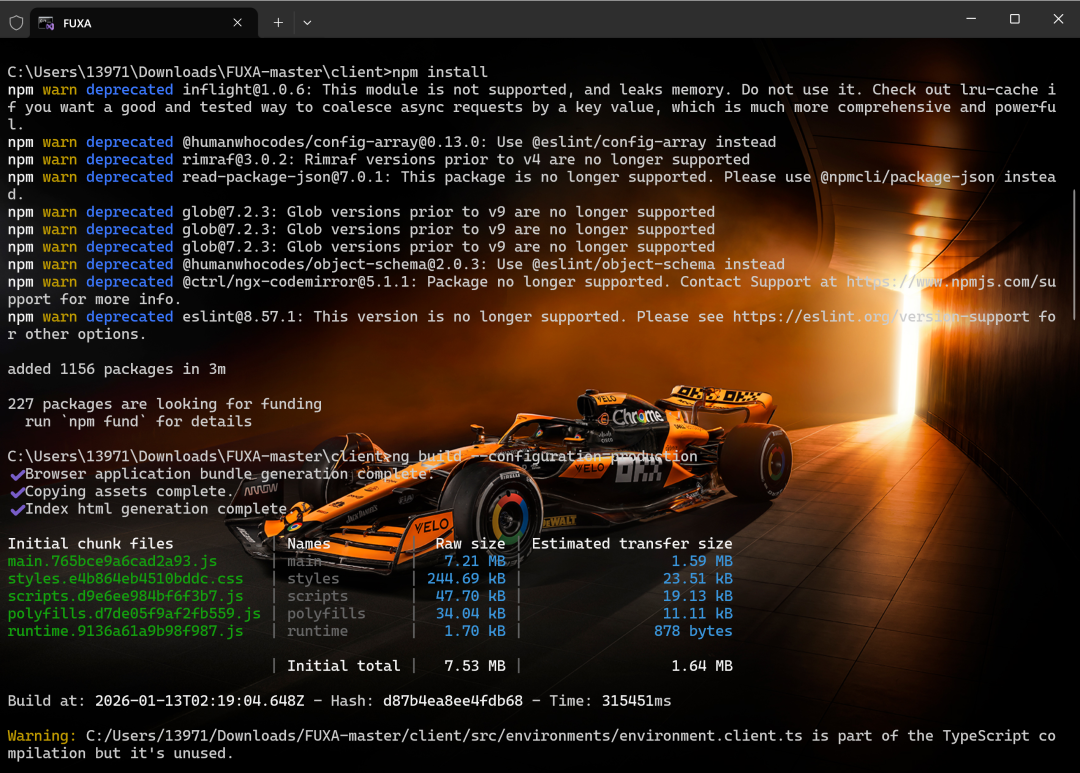The width and height of the screenshot is (1080, 773).
Task: Click the FUXA tab terminal icon
Action: click(x=46, y=23)
